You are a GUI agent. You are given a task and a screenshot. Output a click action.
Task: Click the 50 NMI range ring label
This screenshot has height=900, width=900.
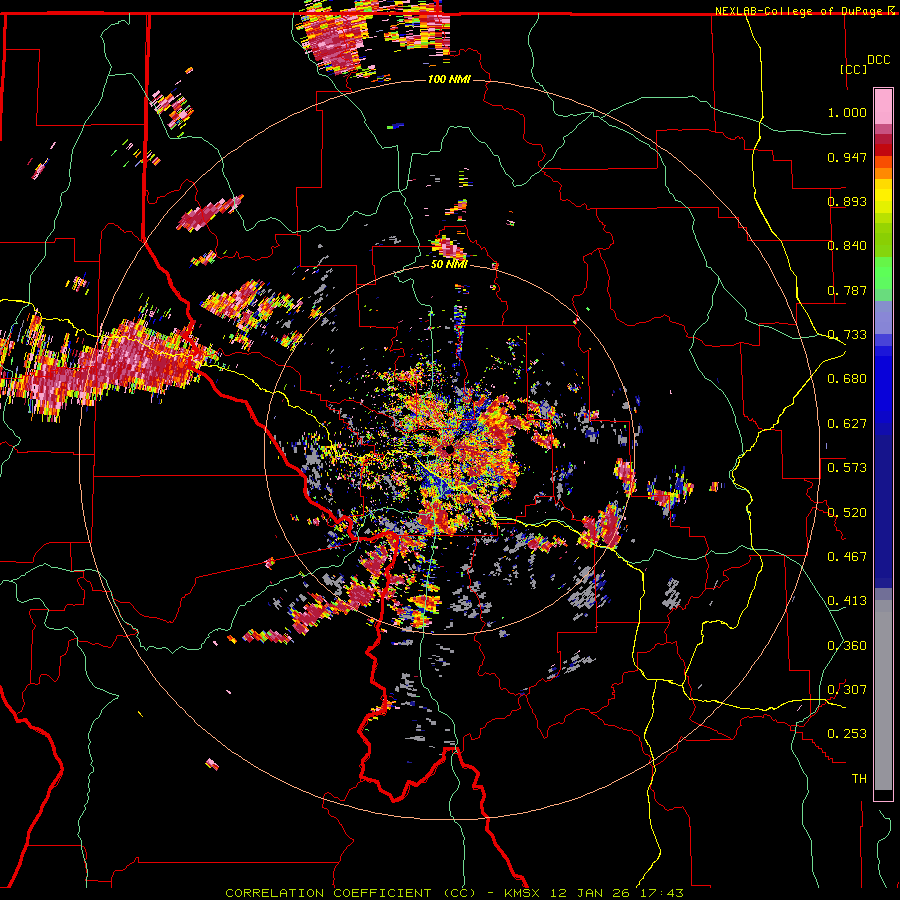click(x=449, y=264)
